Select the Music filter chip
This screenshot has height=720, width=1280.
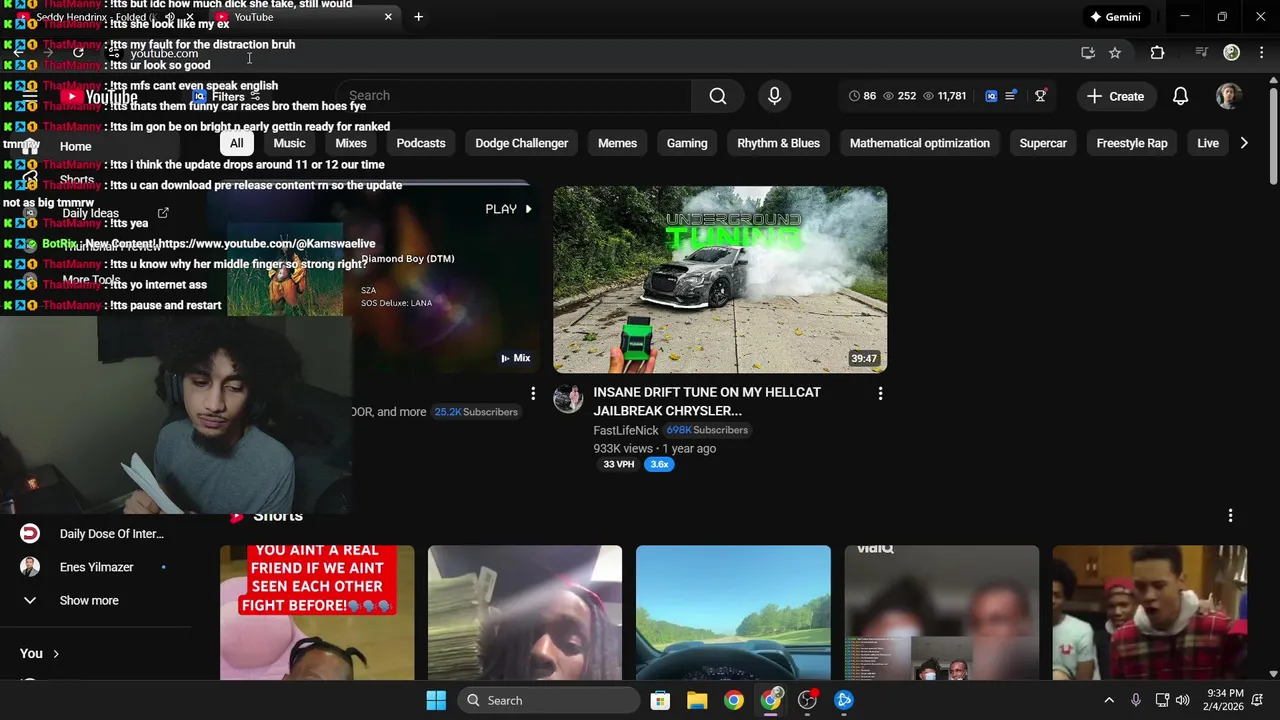pyautogui.click(x=289, y=143)
